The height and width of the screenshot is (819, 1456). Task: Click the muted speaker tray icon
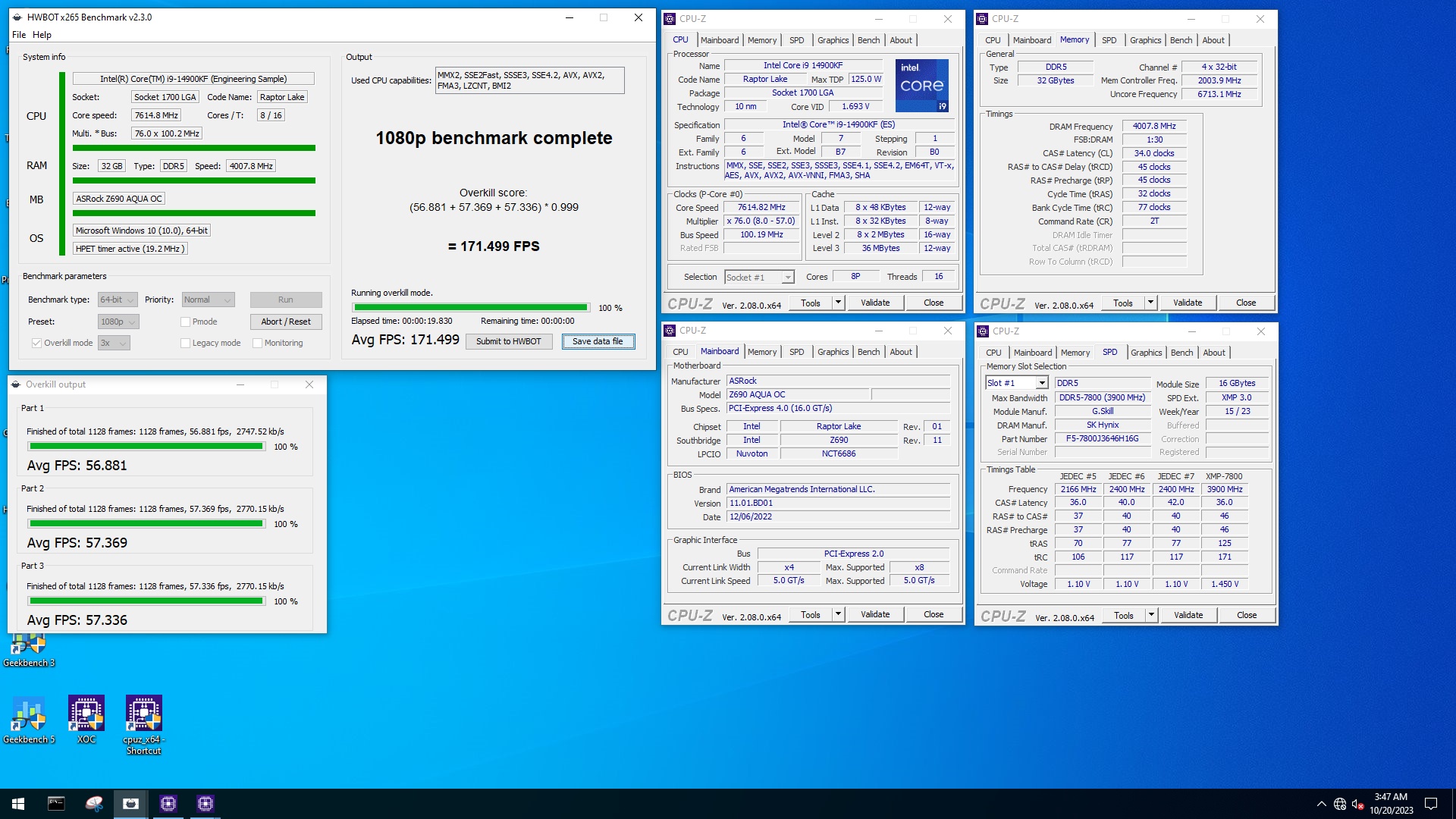point(1358,804)
